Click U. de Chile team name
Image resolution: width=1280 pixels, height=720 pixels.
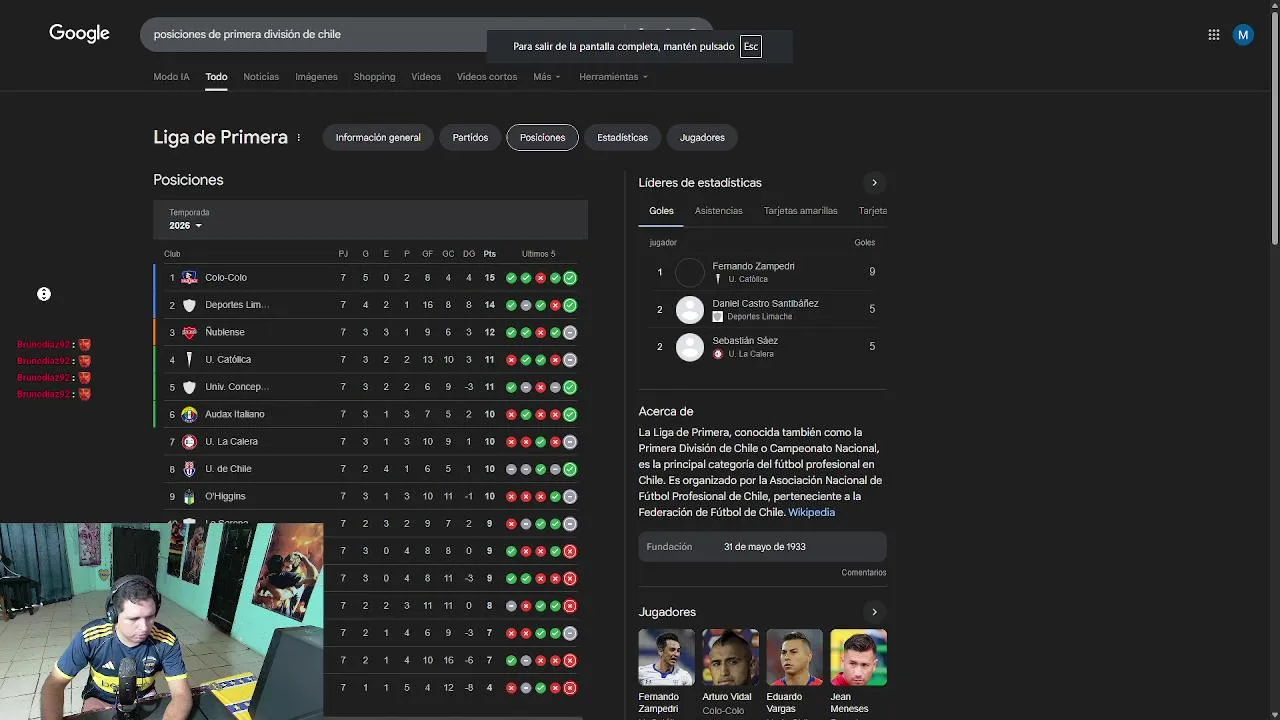click(x=228, y=469)
